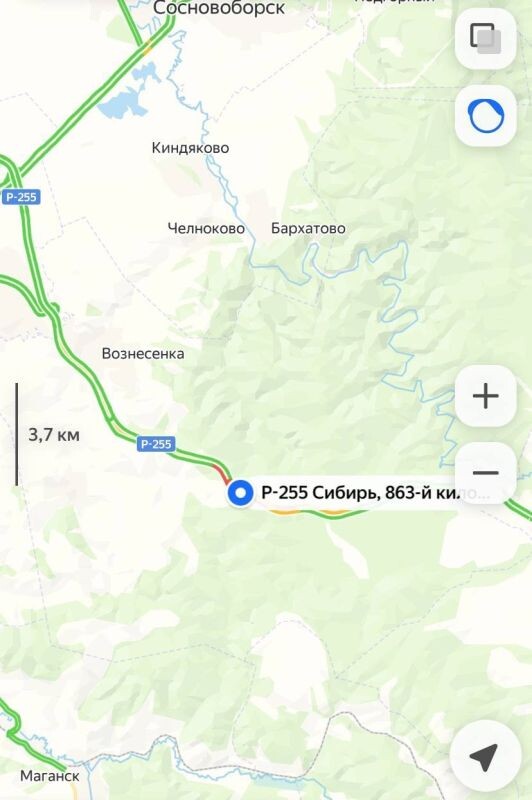
Task: Tap the blue Alice assistant circle icon
Action: (x=486, y=116)
